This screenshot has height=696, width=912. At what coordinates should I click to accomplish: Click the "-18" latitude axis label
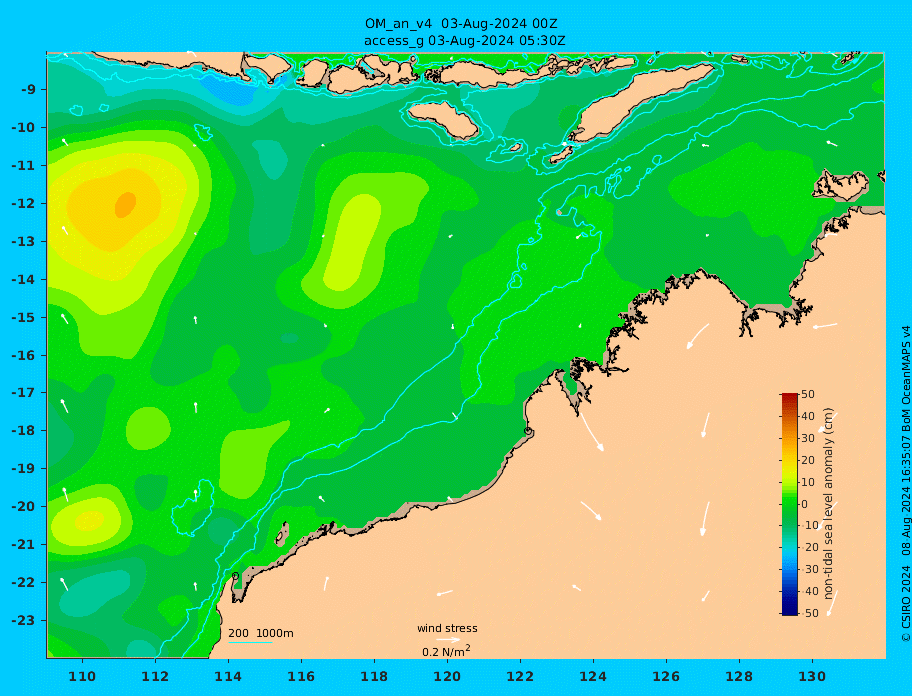pos(23,431)
